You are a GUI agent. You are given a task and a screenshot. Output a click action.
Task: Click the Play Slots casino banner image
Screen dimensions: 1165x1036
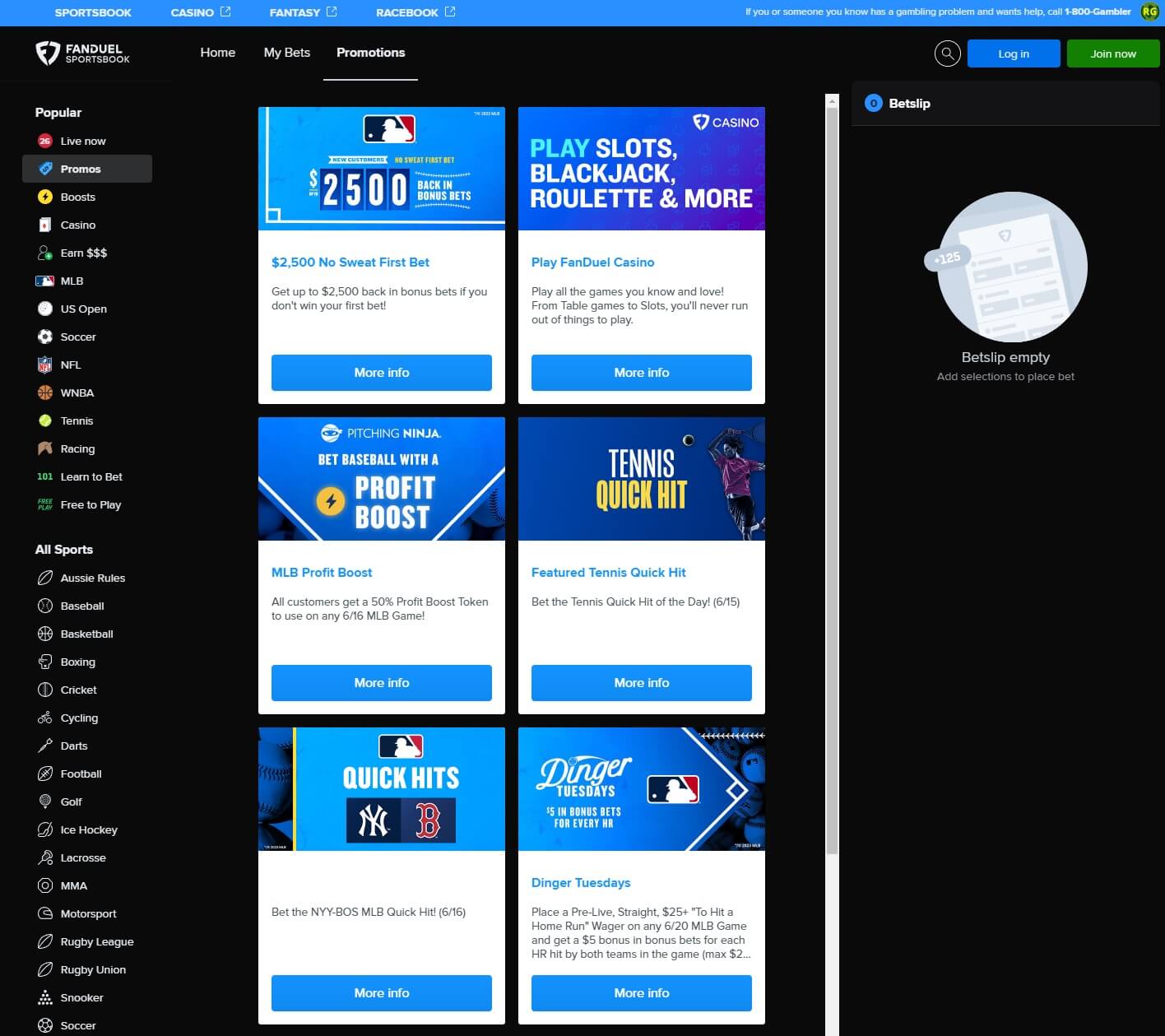[642, 169]
